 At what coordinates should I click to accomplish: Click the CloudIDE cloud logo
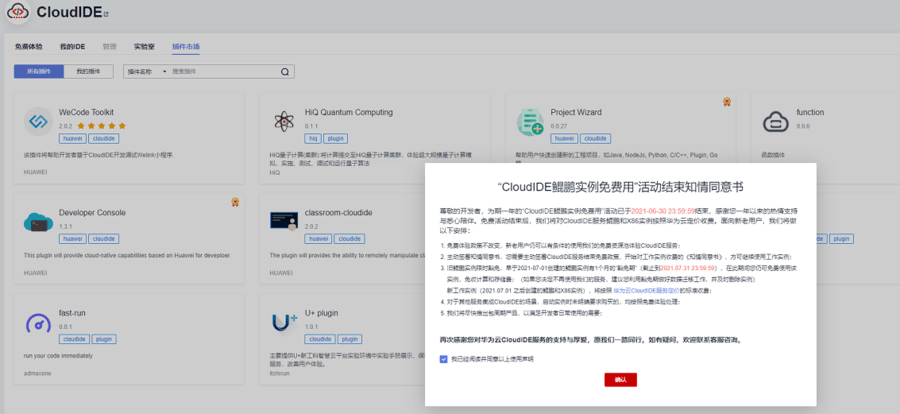pyautogui.click(x=18, y=13)
